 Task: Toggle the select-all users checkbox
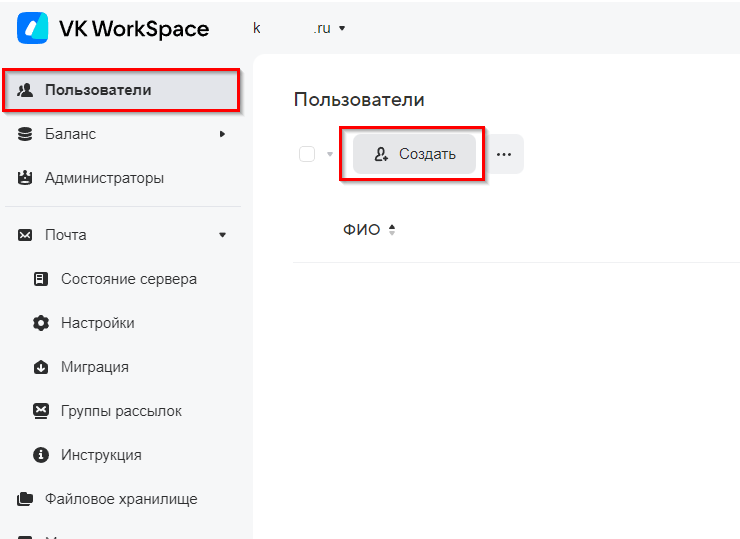pyautogui.click(x=307, y=154)
